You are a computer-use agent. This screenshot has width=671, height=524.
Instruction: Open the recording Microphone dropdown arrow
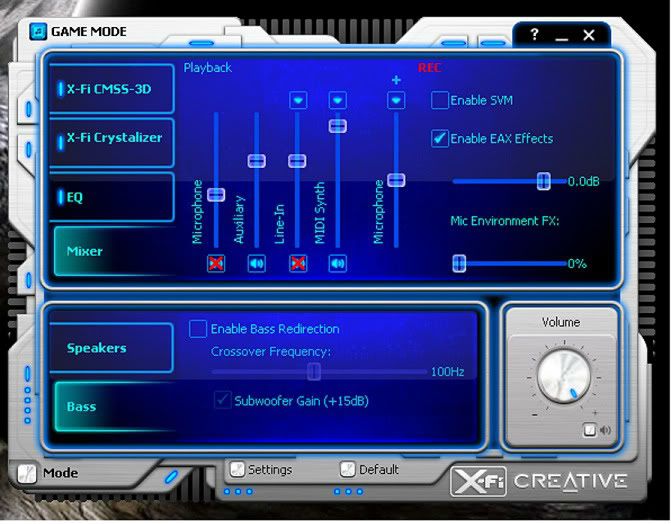396,101
